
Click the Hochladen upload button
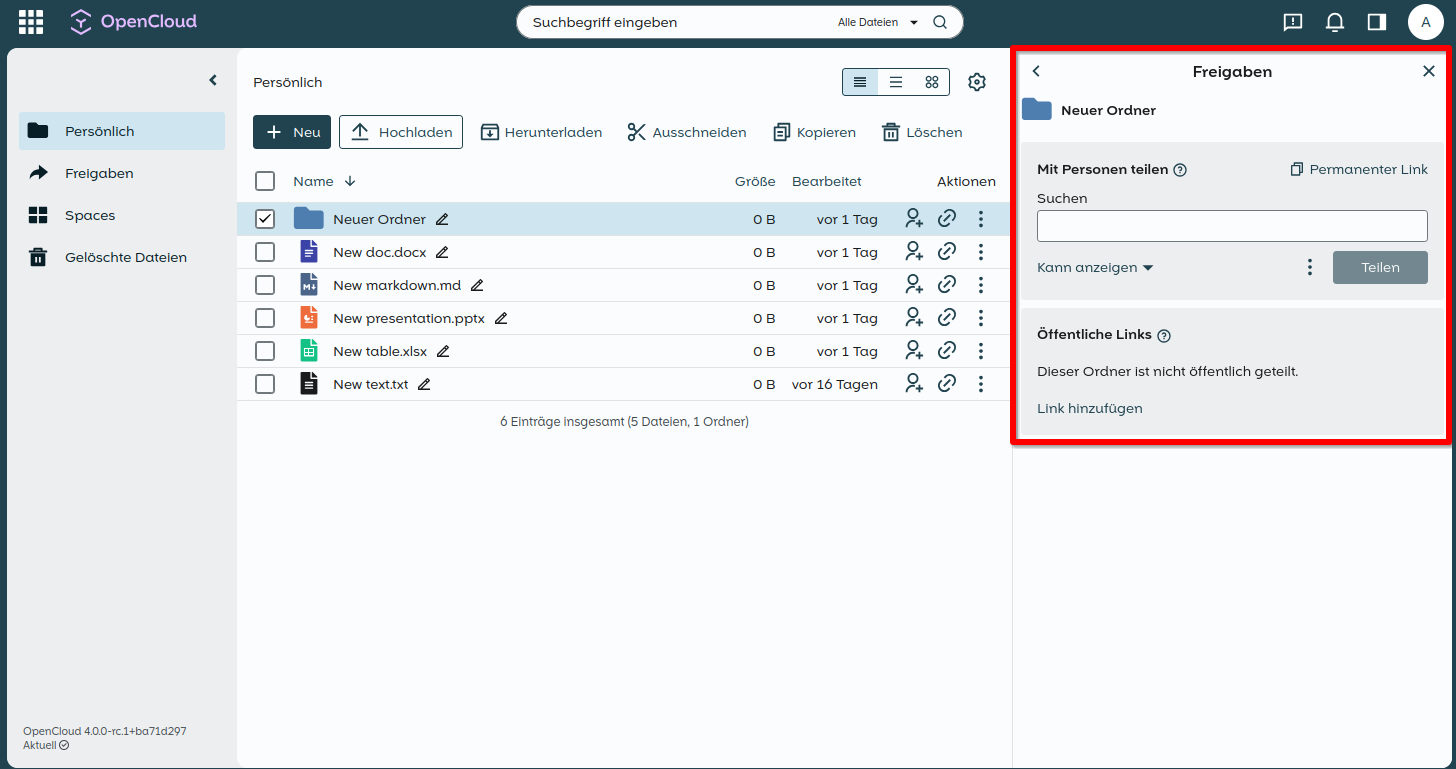pos(401,132)
